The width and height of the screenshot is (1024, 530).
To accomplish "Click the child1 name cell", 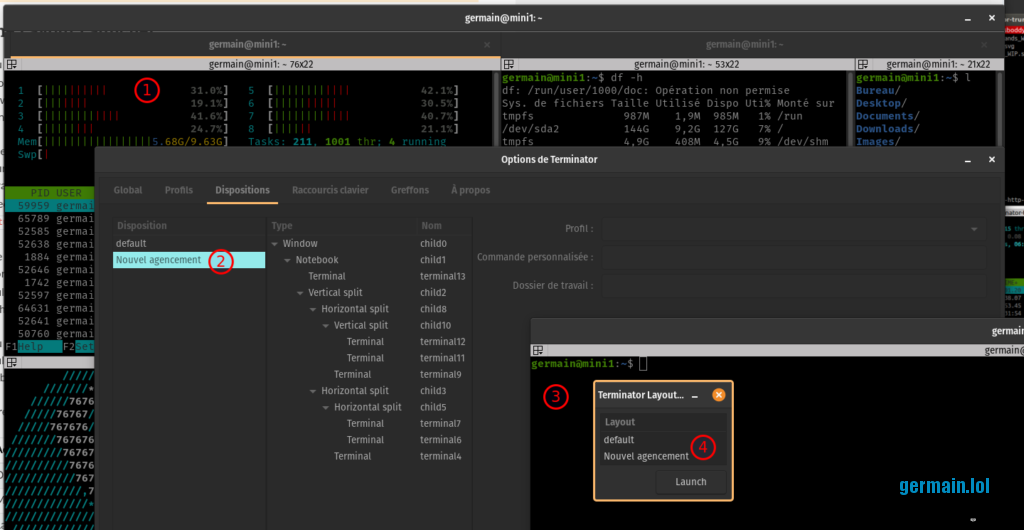I will coord(433,260).
